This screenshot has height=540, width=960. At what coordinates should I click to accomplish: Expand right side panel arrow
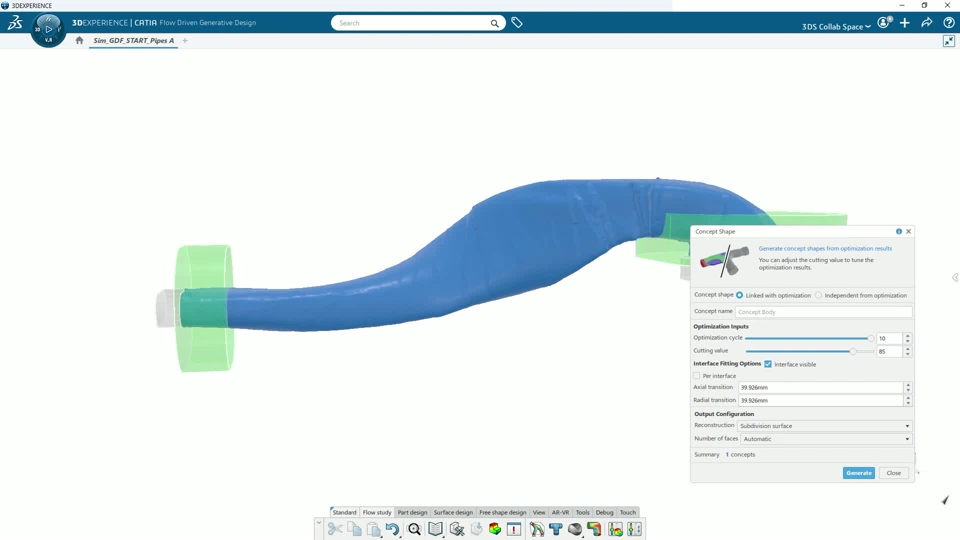[955, 277]
